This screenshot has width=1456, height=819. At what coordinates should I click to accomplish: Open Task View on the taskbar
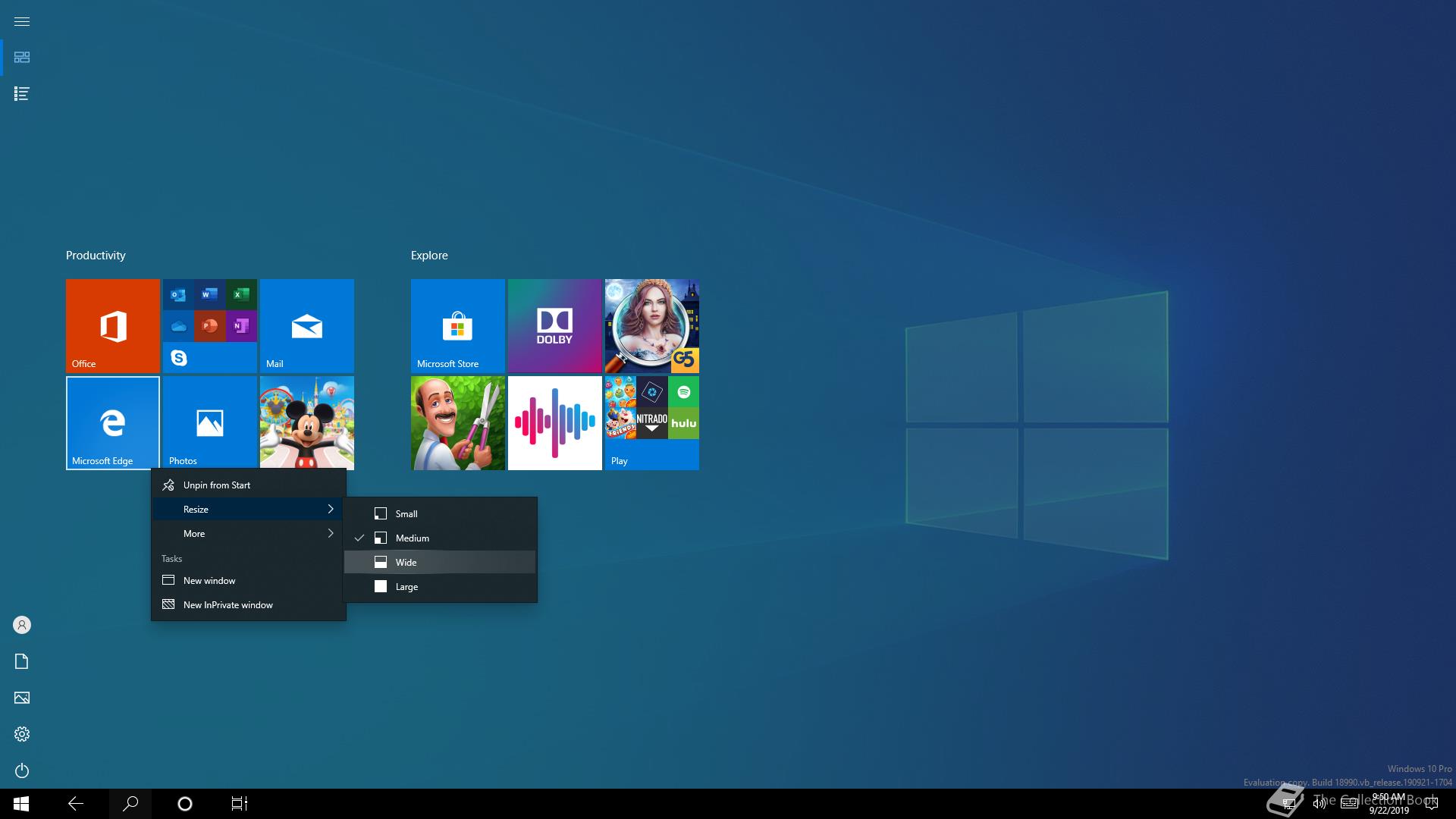[240, 804]
